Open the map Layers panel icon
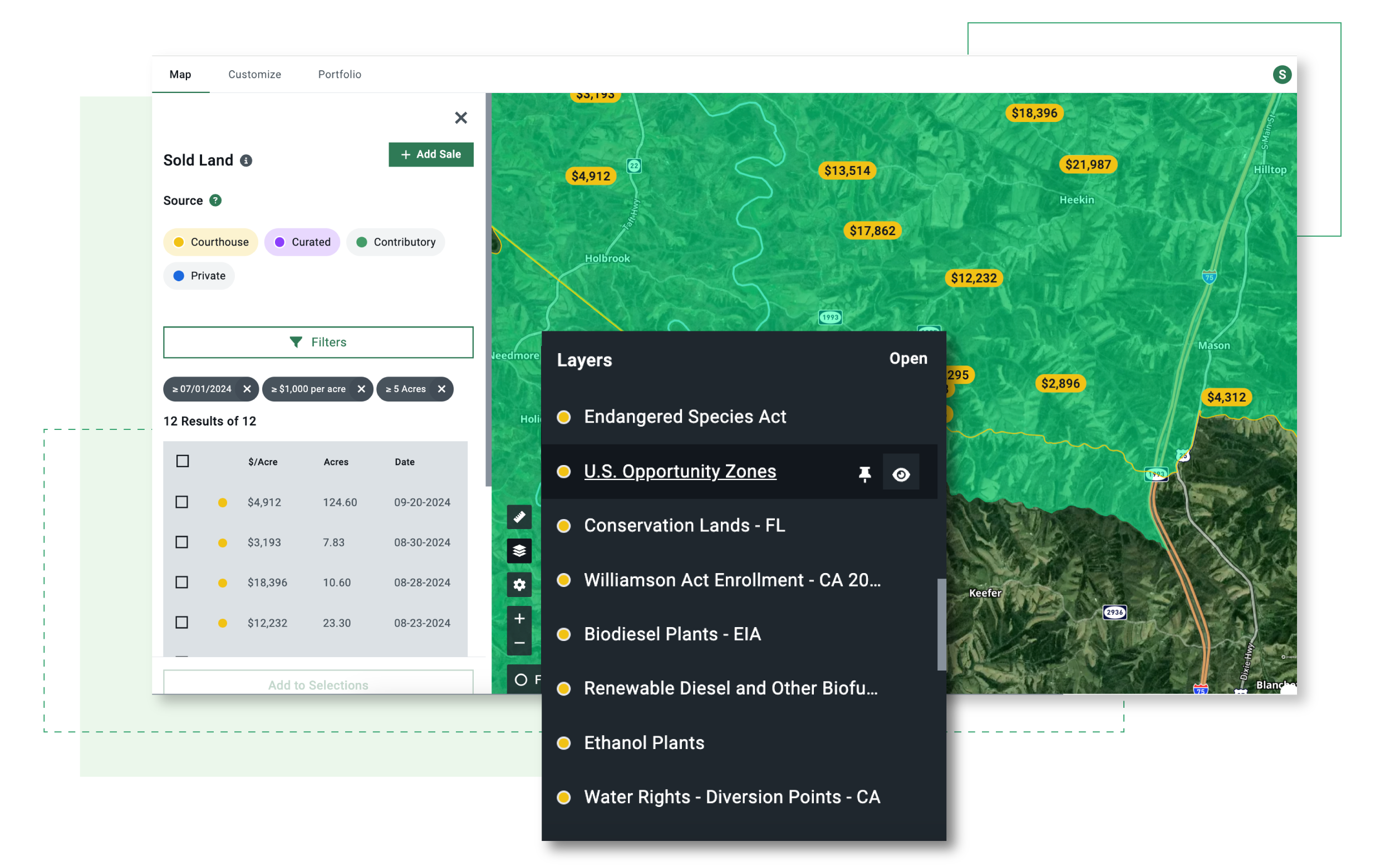 (x=519, y=551)
